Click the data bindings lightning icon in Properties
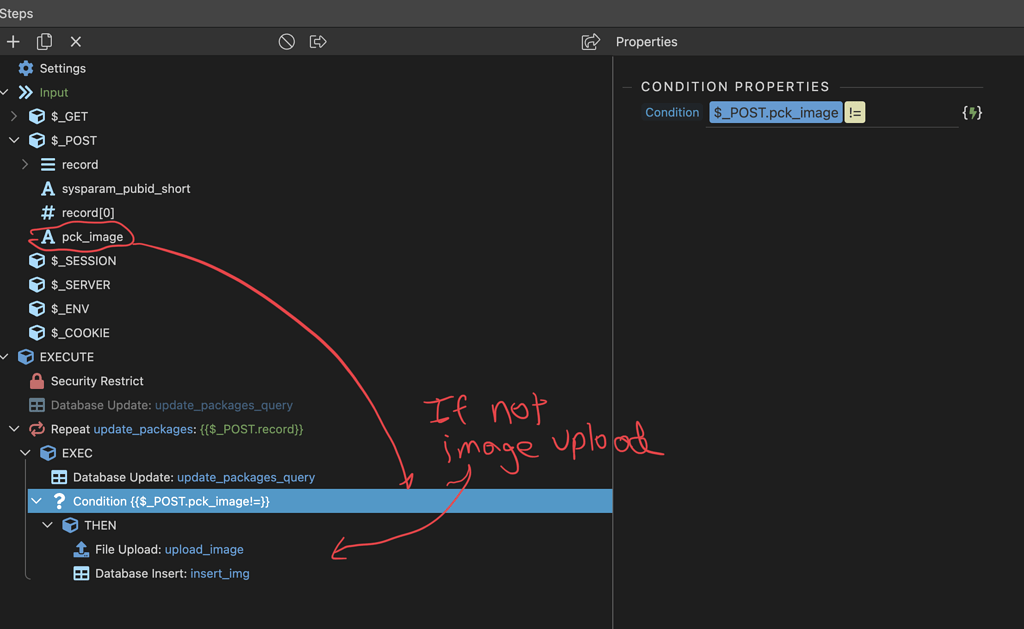The width and height of the screenshot is (1024, 629). (971, 112)
